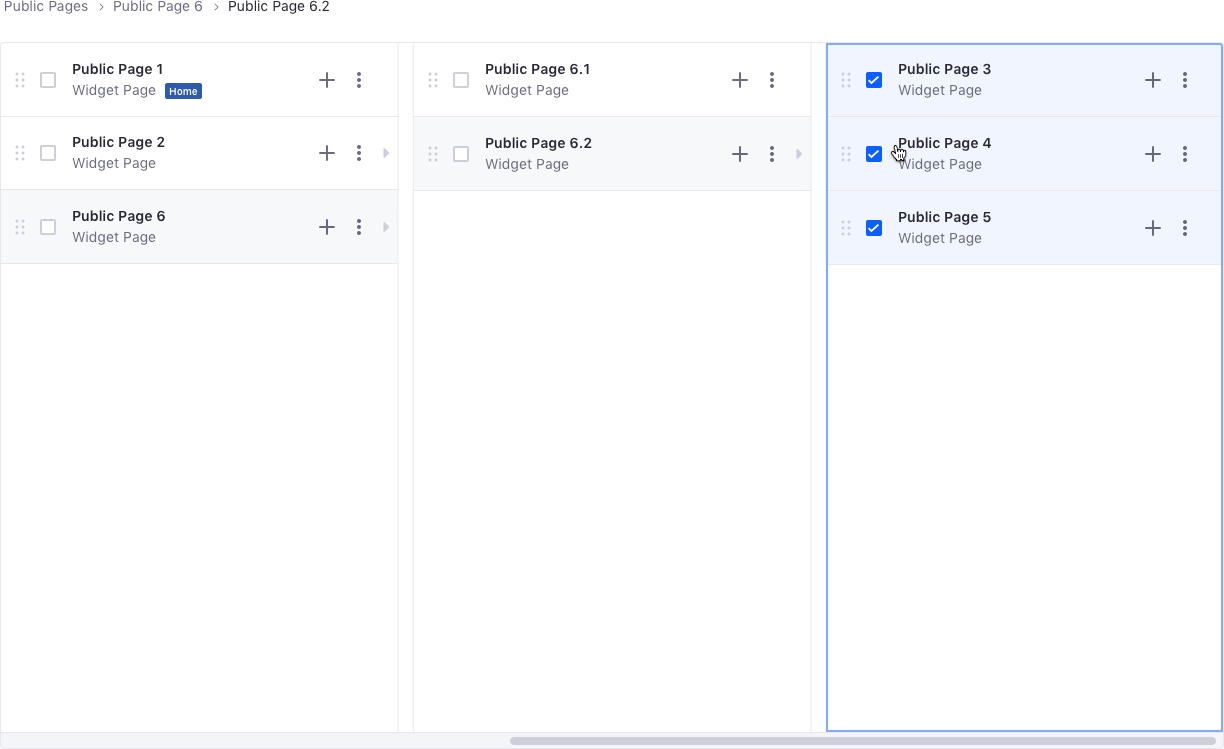Viewport: 1224px width, 749px height.
Task: Select the Public Page 6.1 checkbox
Action: coord(461,80)
